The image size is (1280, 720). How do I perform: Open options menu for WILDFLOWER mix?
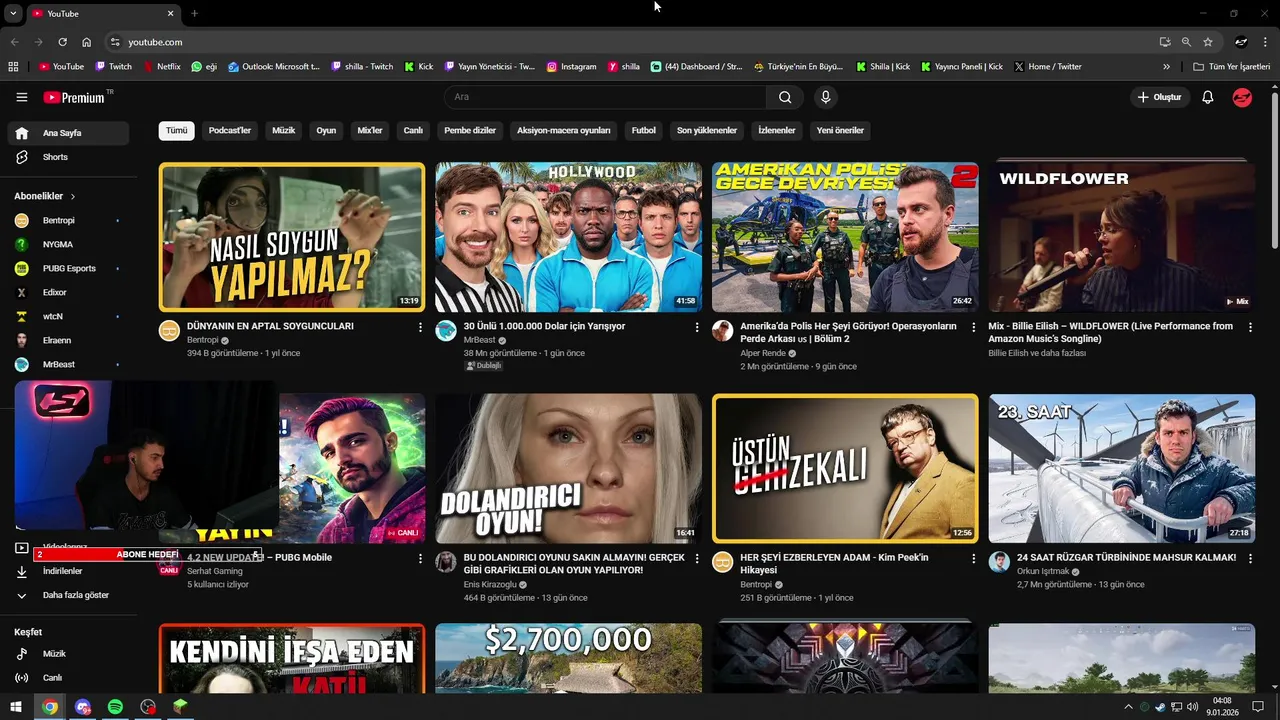[x=1250, y=327]
